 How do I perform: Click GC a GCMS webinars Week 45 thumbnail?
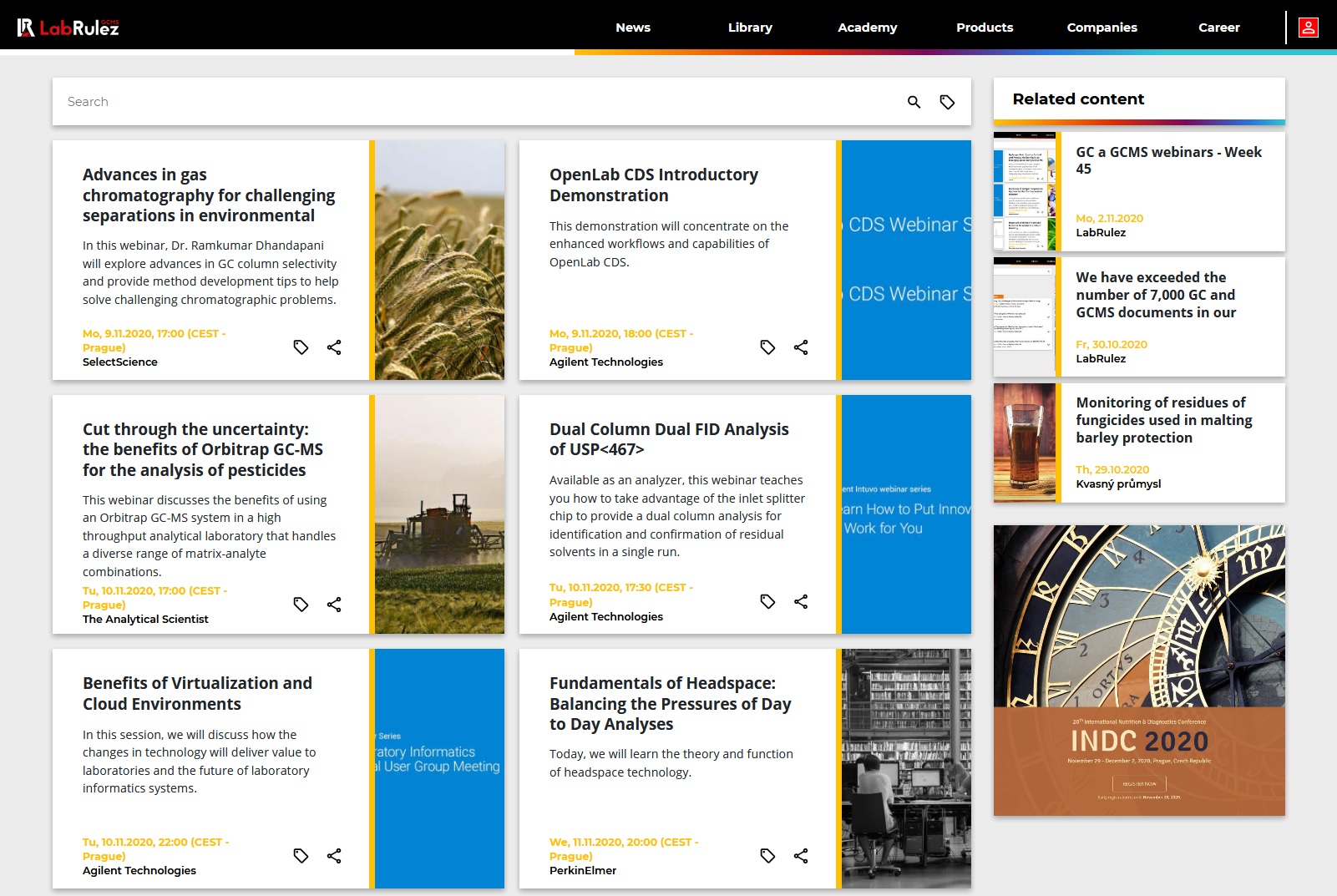(x=1025, y=191)
